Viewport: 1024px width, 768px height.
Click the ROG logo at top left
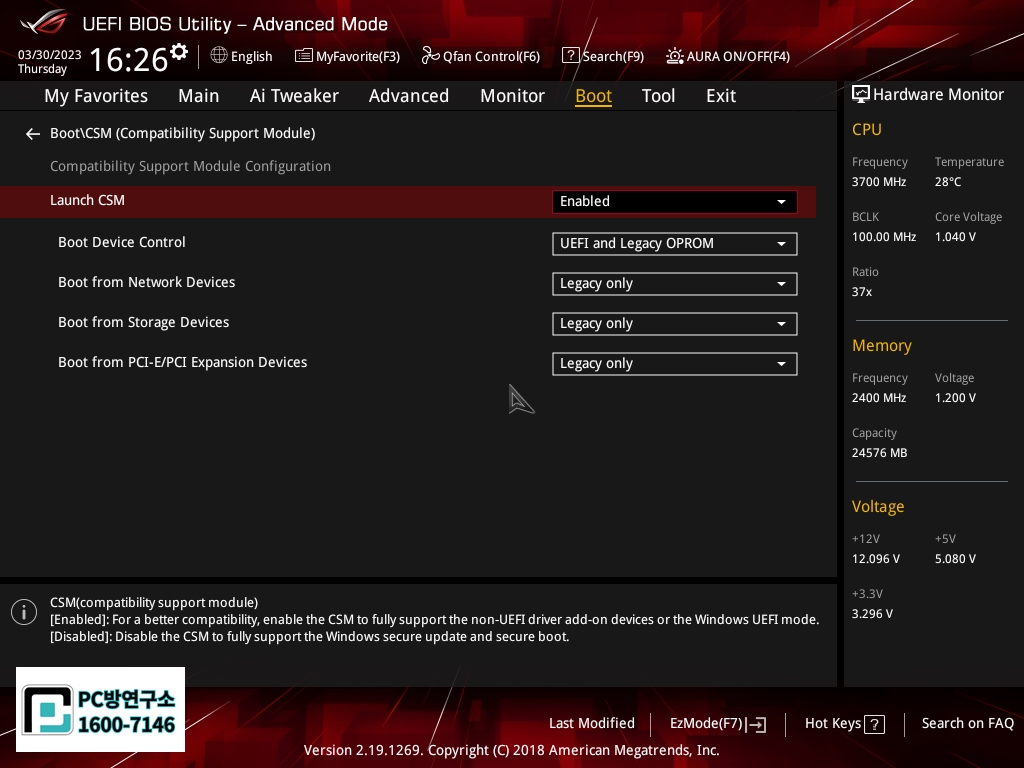[x=44, y=23]
